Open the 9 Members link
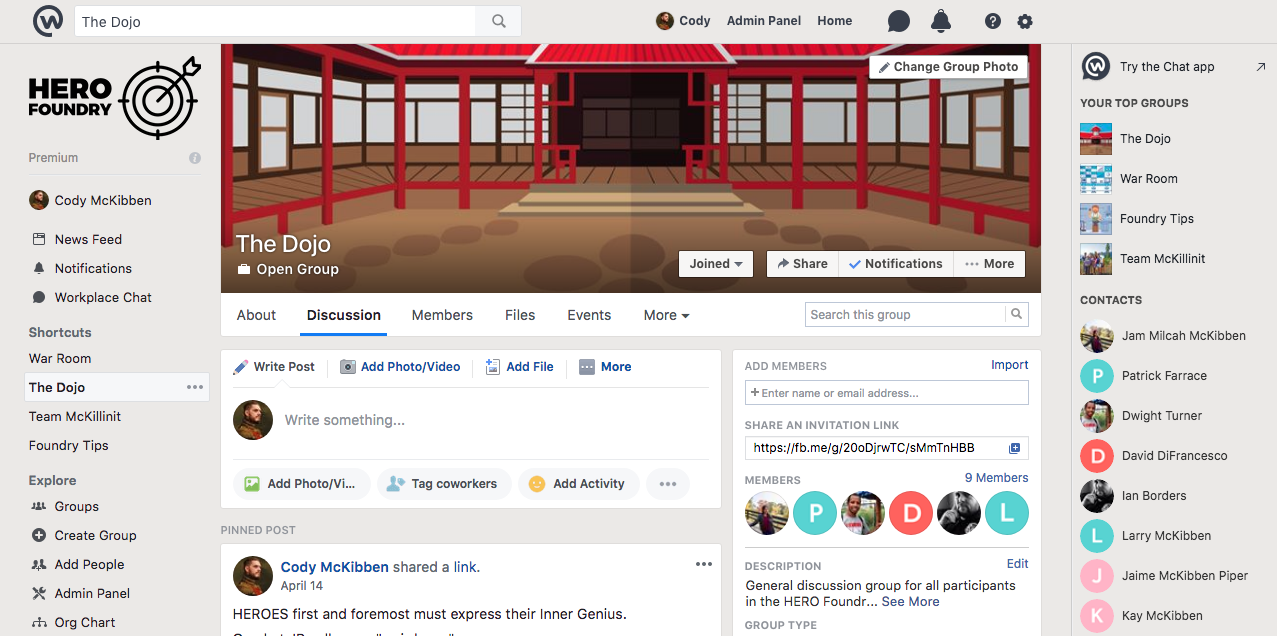The height and width of the screenshot is (636, 1277). 997,478
